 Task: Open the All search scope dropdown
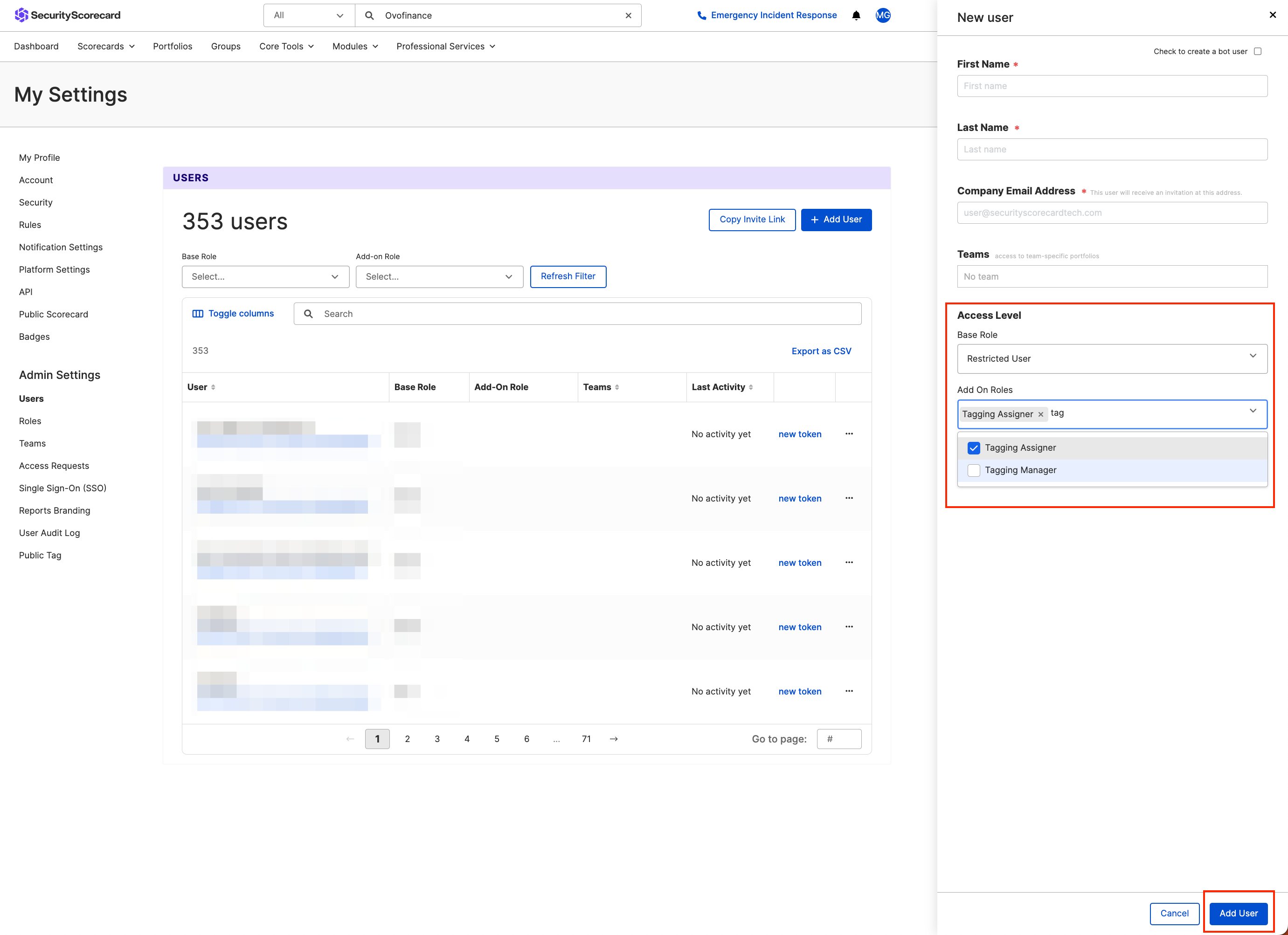(309, 15)
